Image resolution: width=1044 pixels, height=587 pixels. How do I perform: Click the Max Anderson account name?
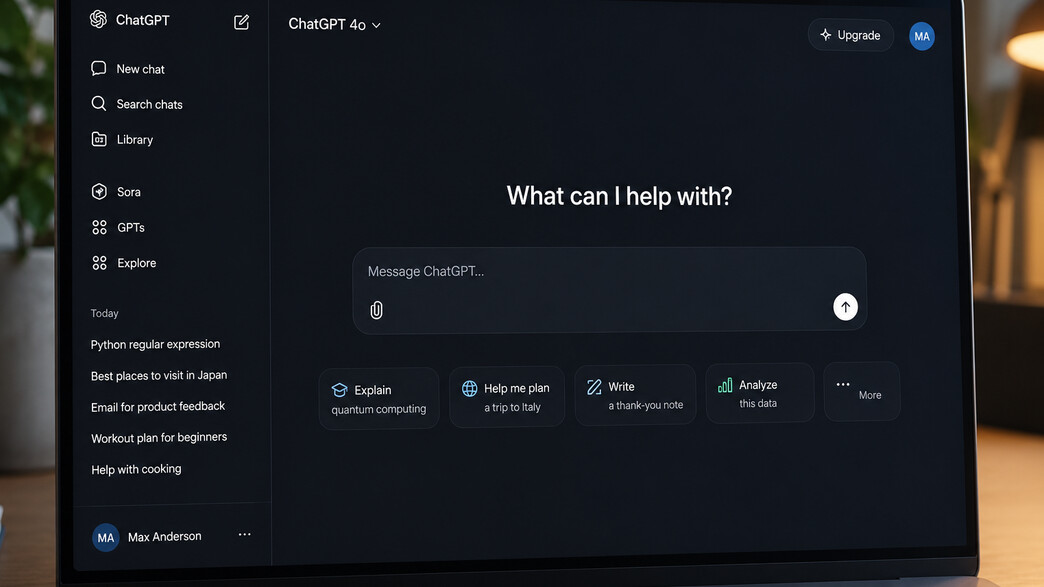164,536
